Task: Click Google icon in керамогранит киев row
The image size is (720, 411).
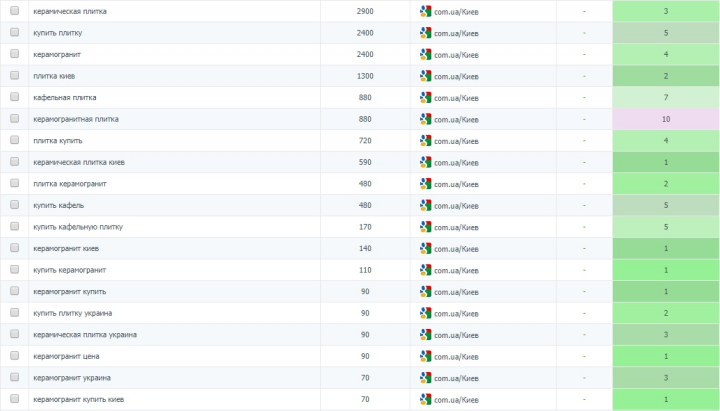Action: 425,249
